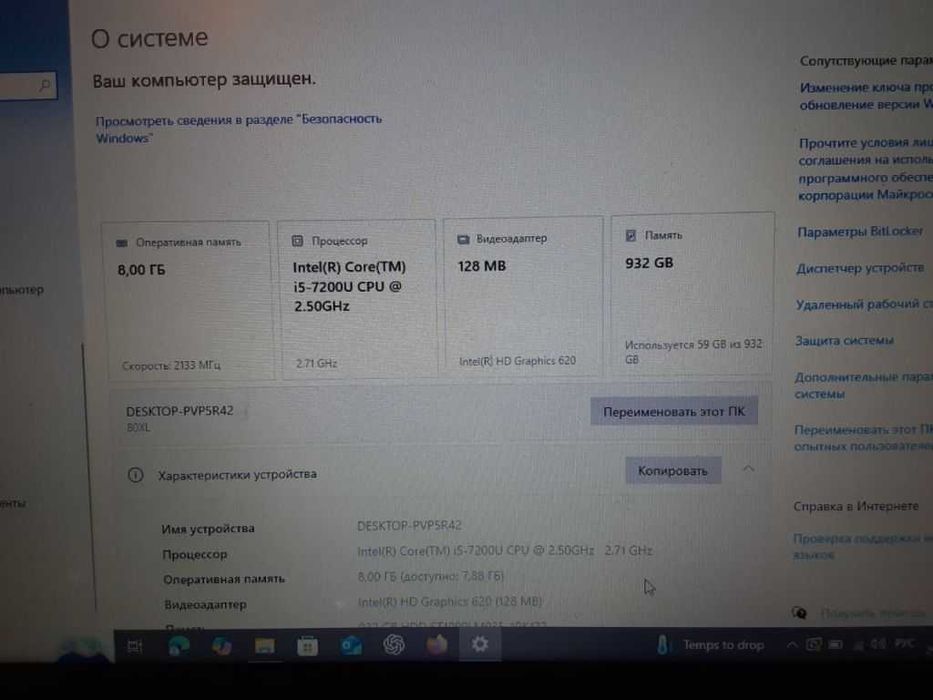
Task: Open Диспетчер устройств link
Action: 860,268
